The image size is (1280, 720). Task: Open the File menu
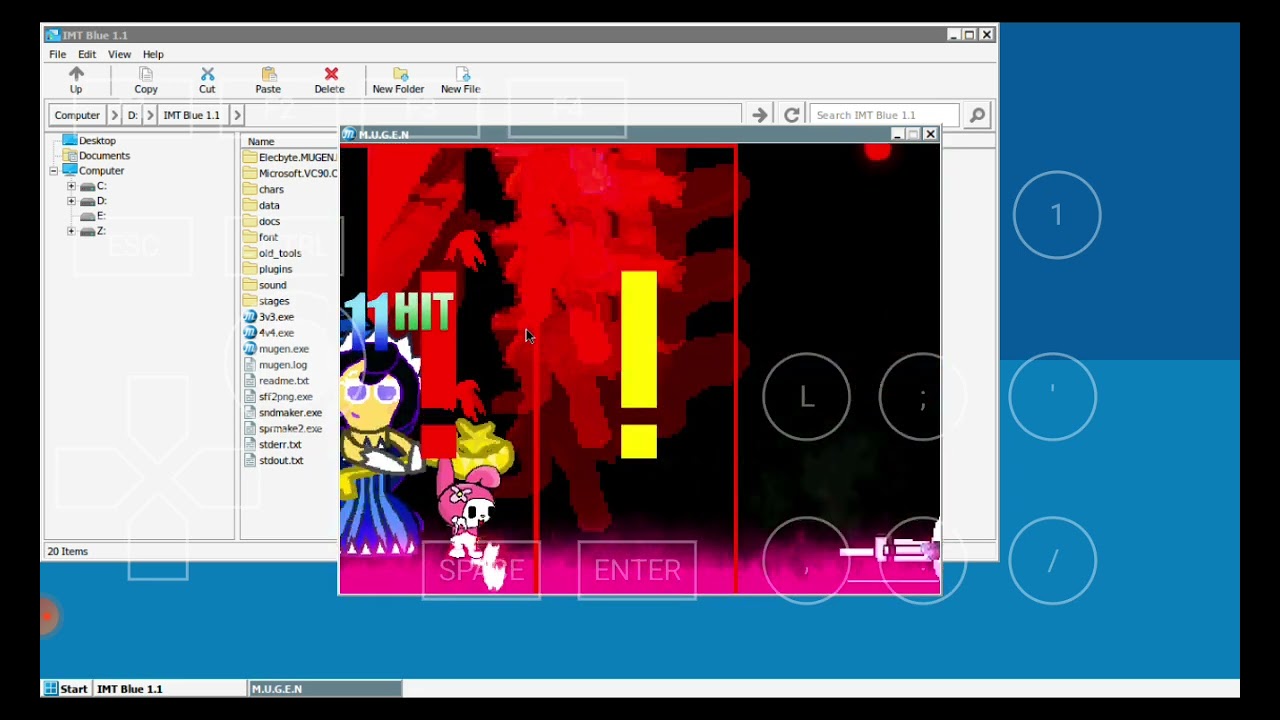[58, 54]
